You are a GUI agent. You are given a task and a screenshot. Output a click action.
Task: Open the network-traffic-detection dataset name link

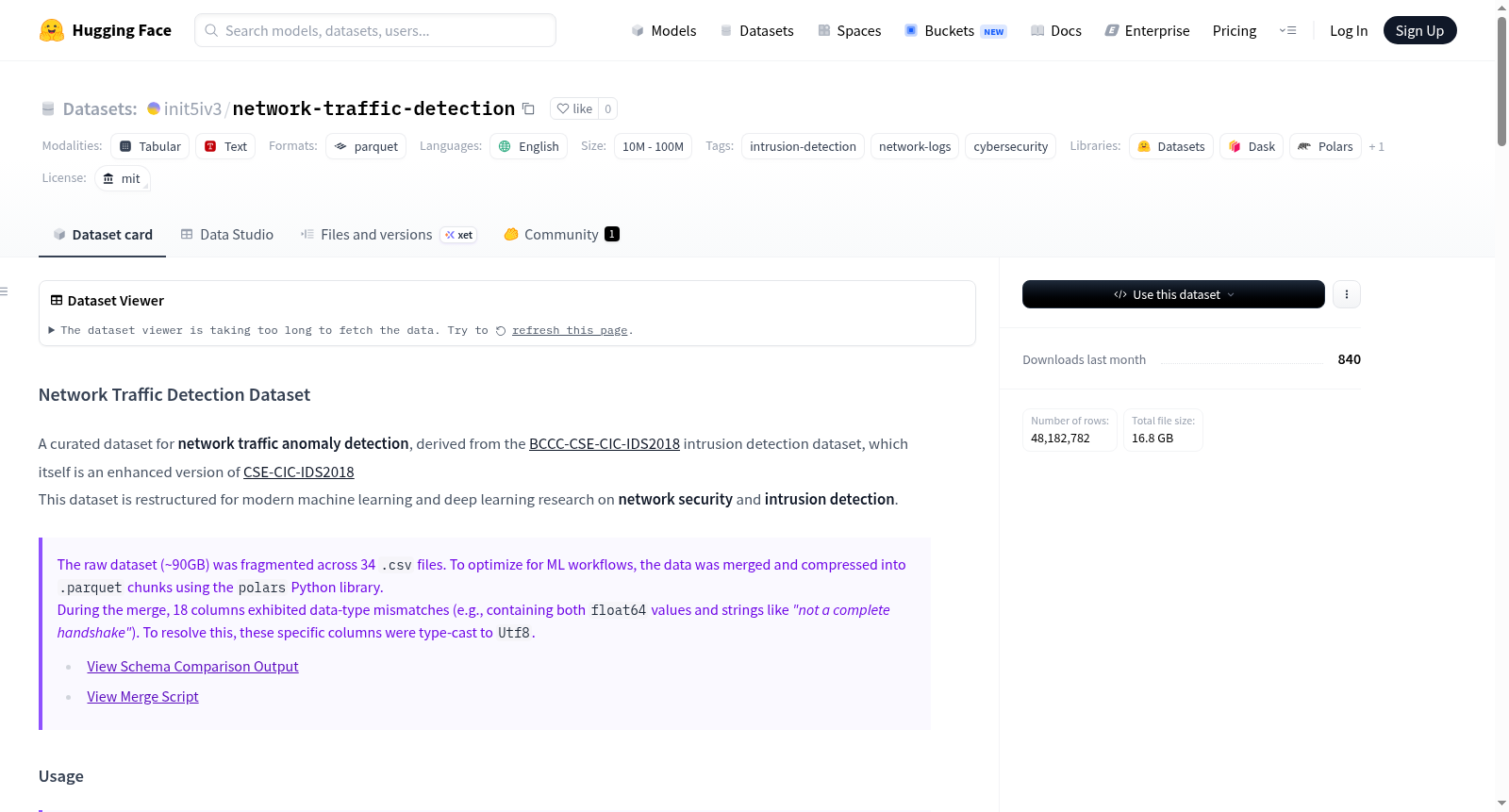coord(373,108)
